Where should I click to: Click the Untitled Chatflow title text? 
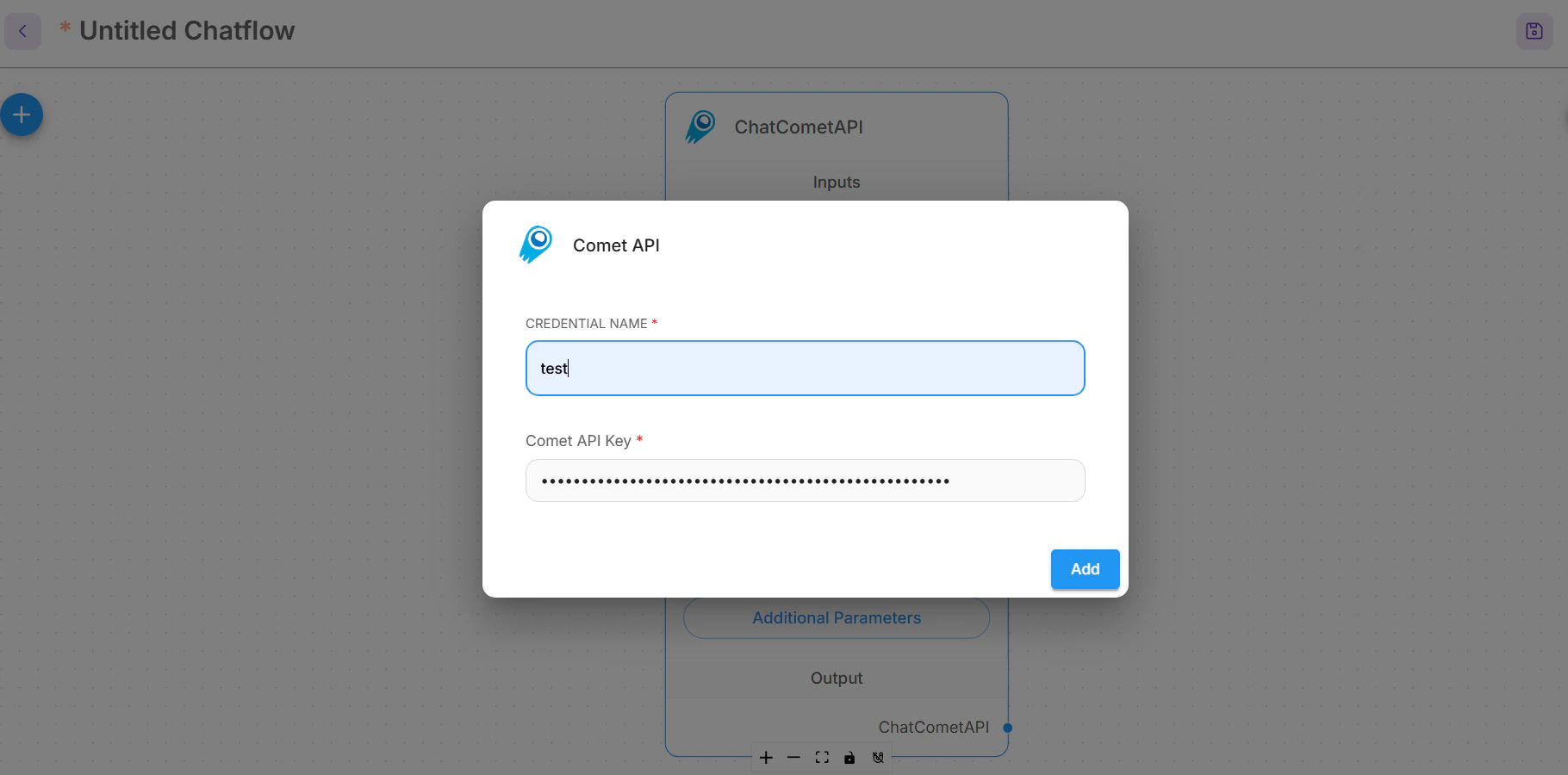tap(187, 31)
